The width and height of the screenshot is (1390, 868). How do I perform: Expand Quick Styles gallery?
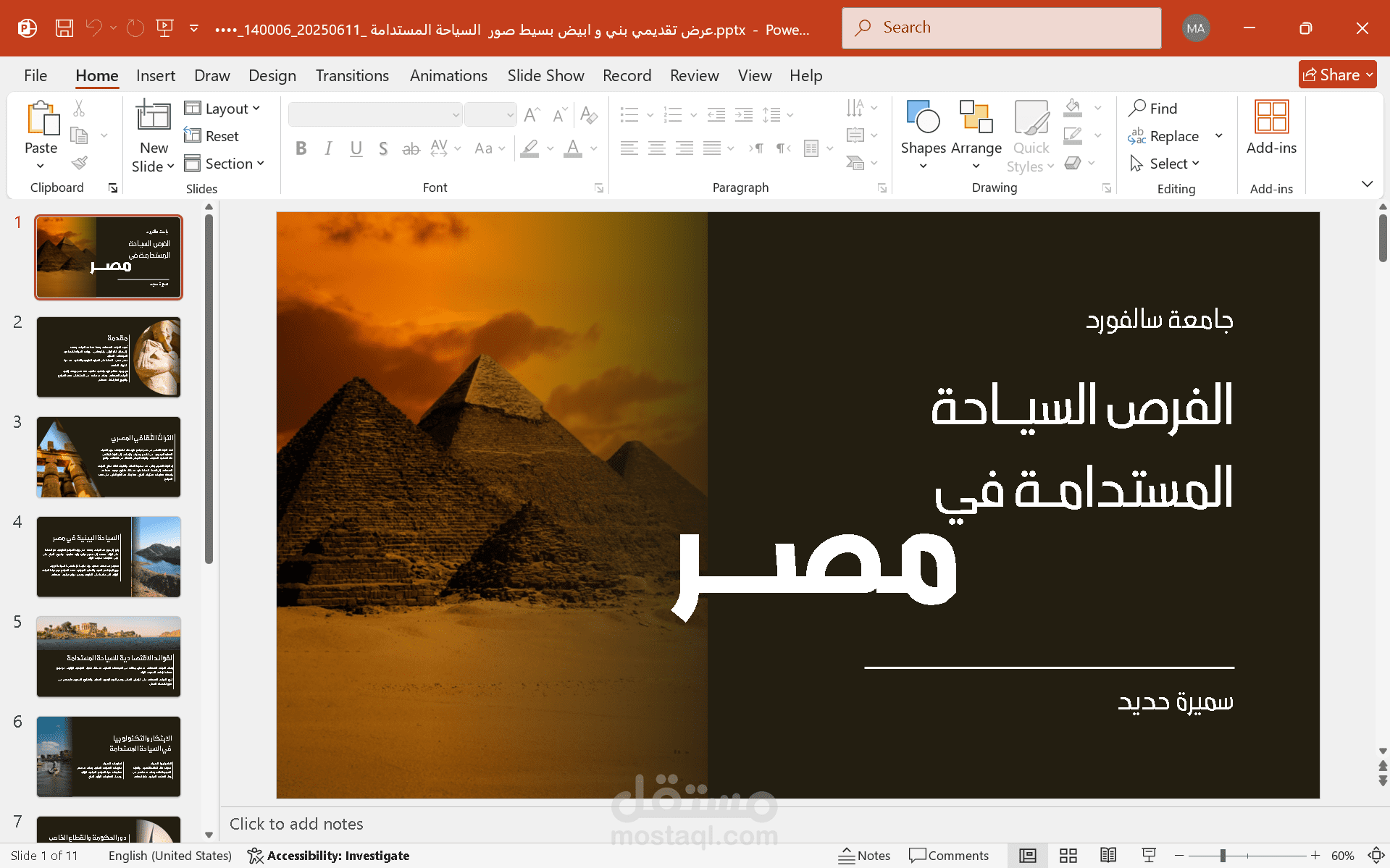point(1031,135)
